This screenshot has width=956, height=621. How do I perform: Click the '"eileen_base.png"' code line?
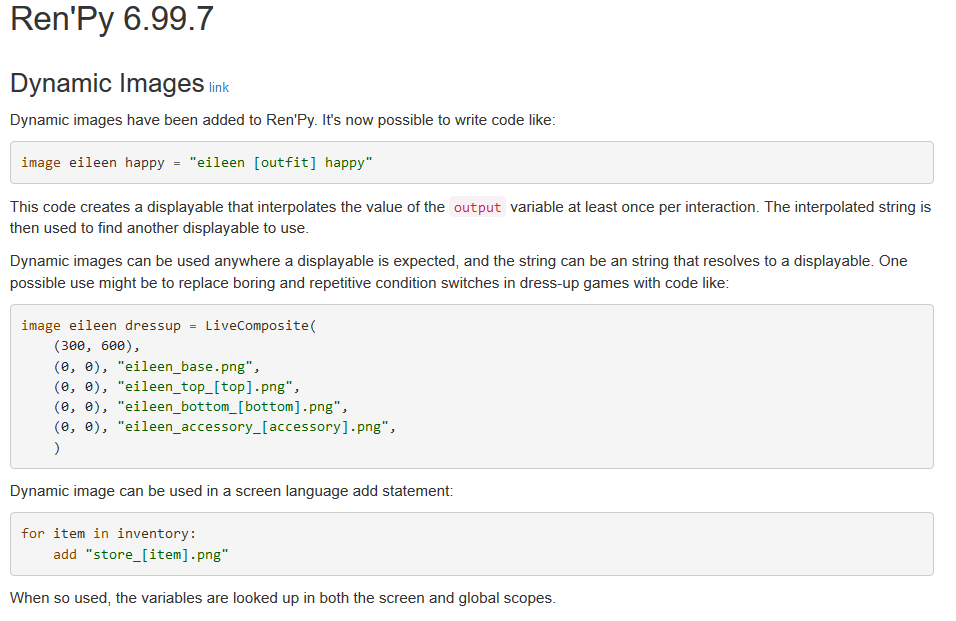tap(157, 366)
